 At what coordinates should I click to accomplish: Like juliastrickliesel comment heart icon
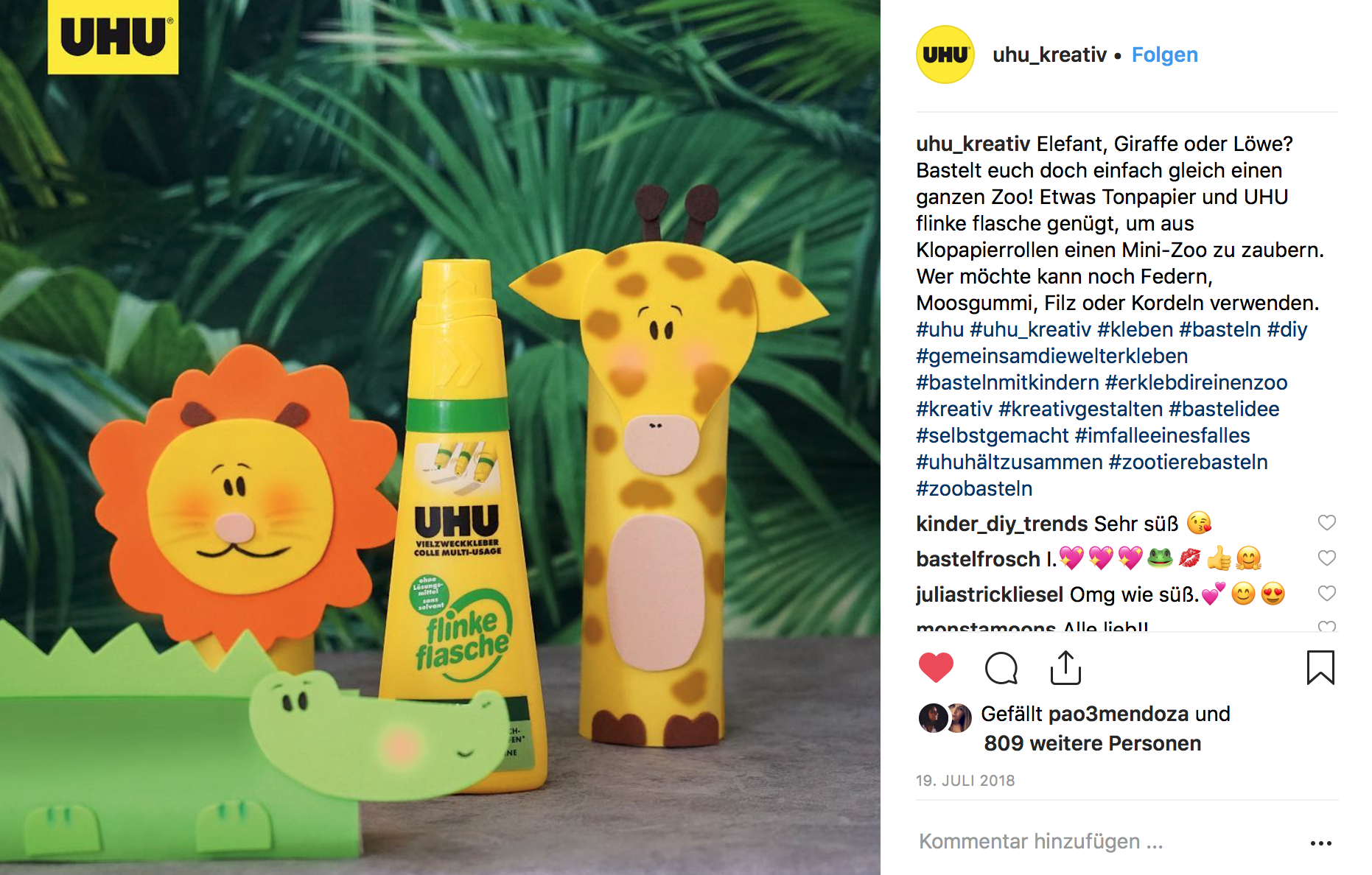tap(1326, 594)
